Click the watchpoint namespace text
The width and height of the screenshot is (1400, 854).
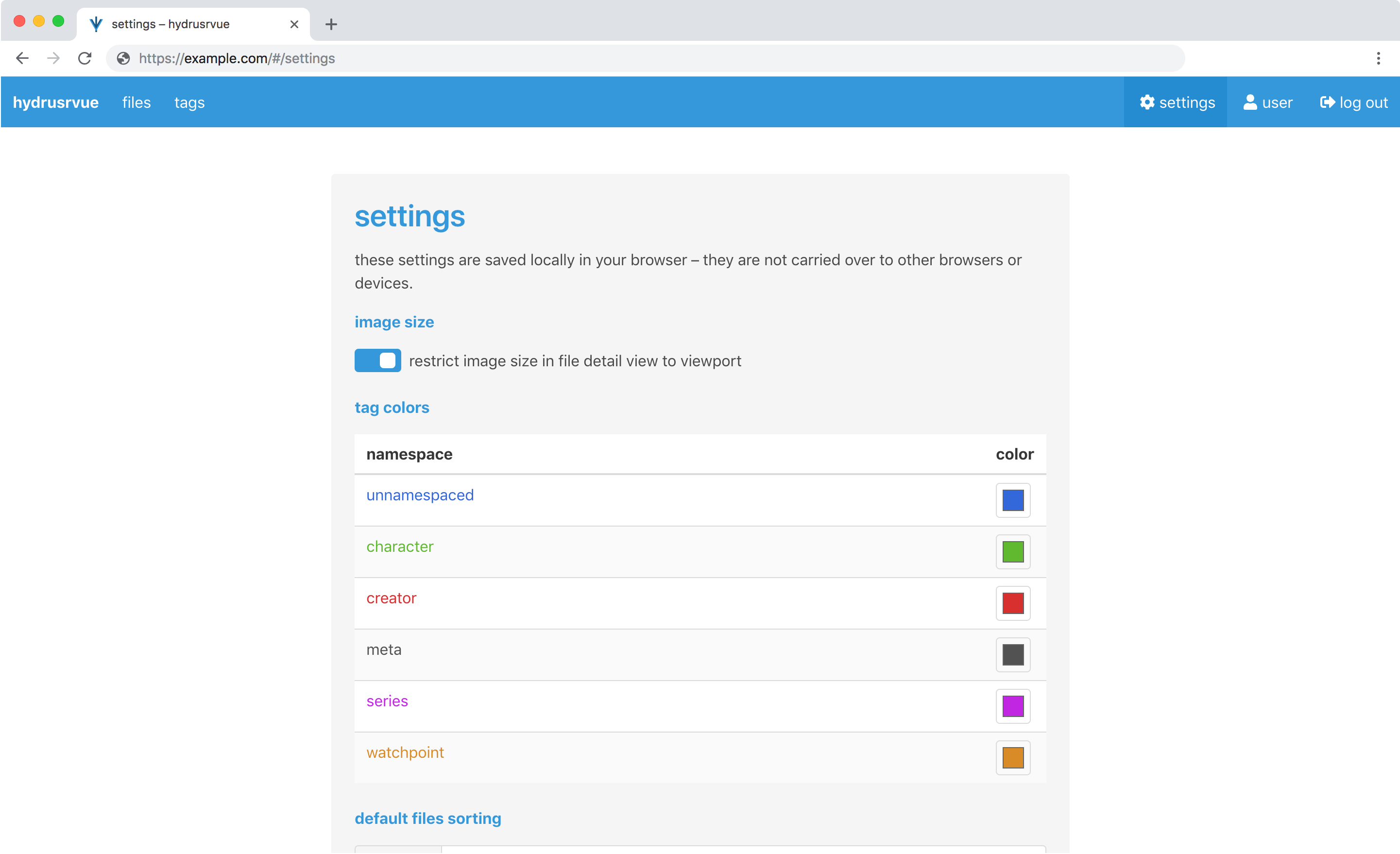point(405,753)
